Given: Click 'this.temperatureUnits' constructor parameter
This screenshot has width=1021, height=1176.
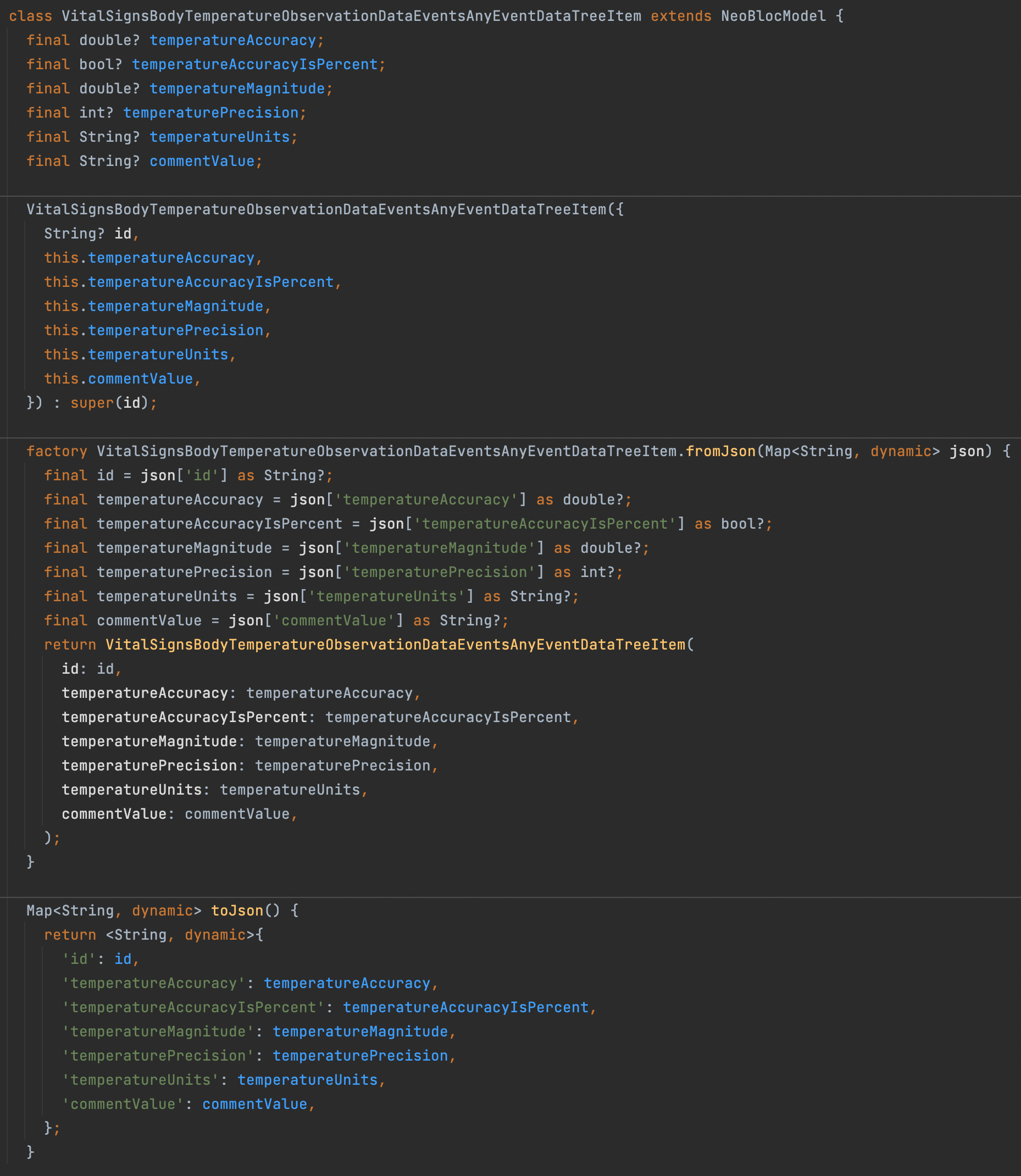Looking at the screenshot, I should 136,355.
